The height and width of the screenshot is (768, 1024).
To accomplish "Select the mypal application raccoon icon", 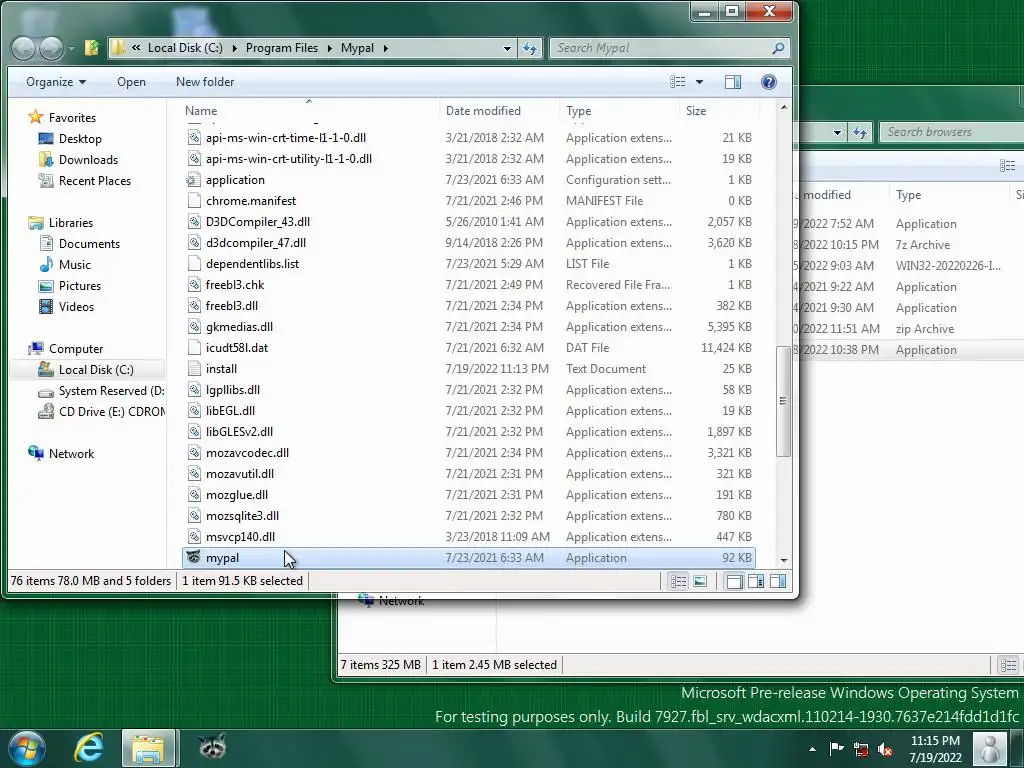I will 193,557.
